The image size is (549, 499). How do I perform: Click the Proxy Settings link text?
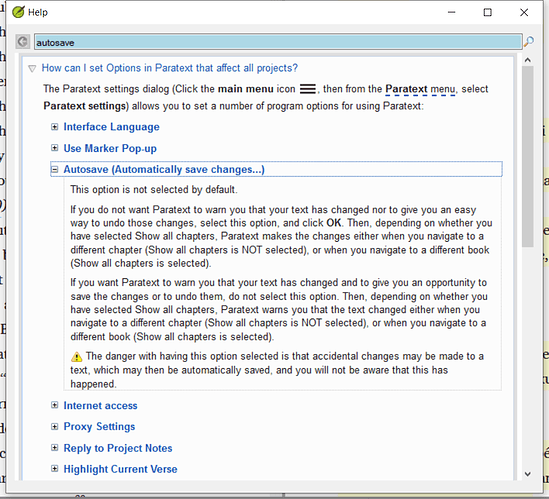tap(99, 427)
